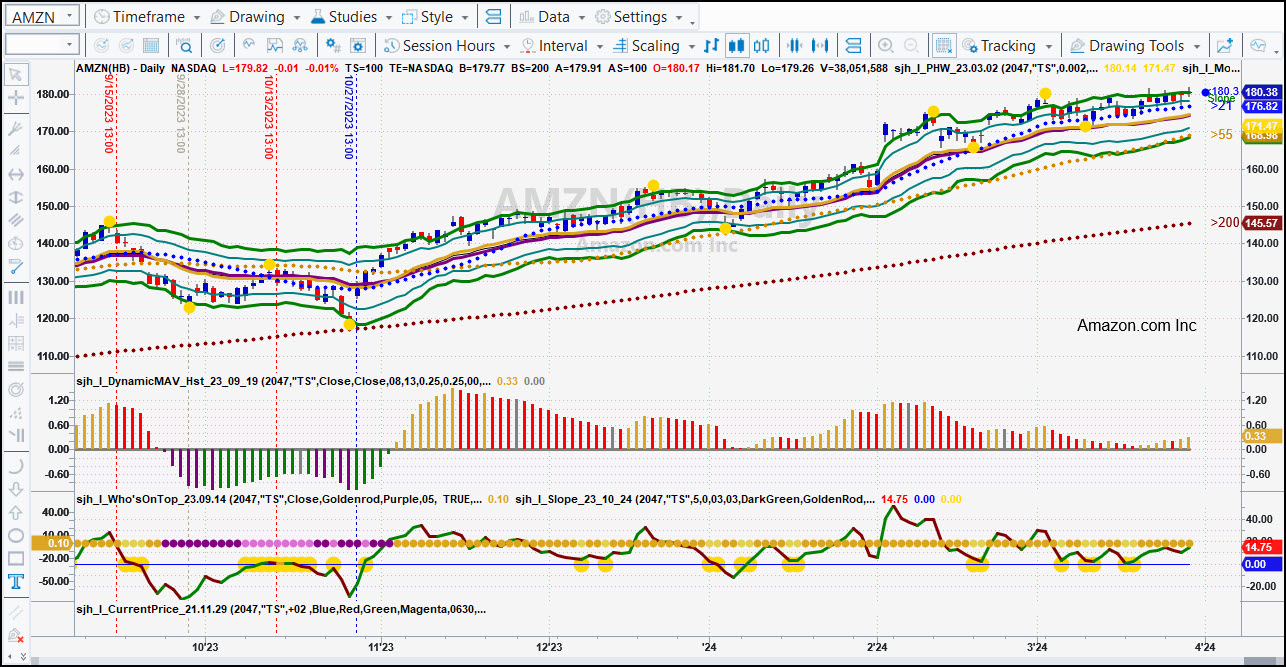Click the window gear settings icon
This screenshot has height=667, width=1286.
[x=360, y=45]
